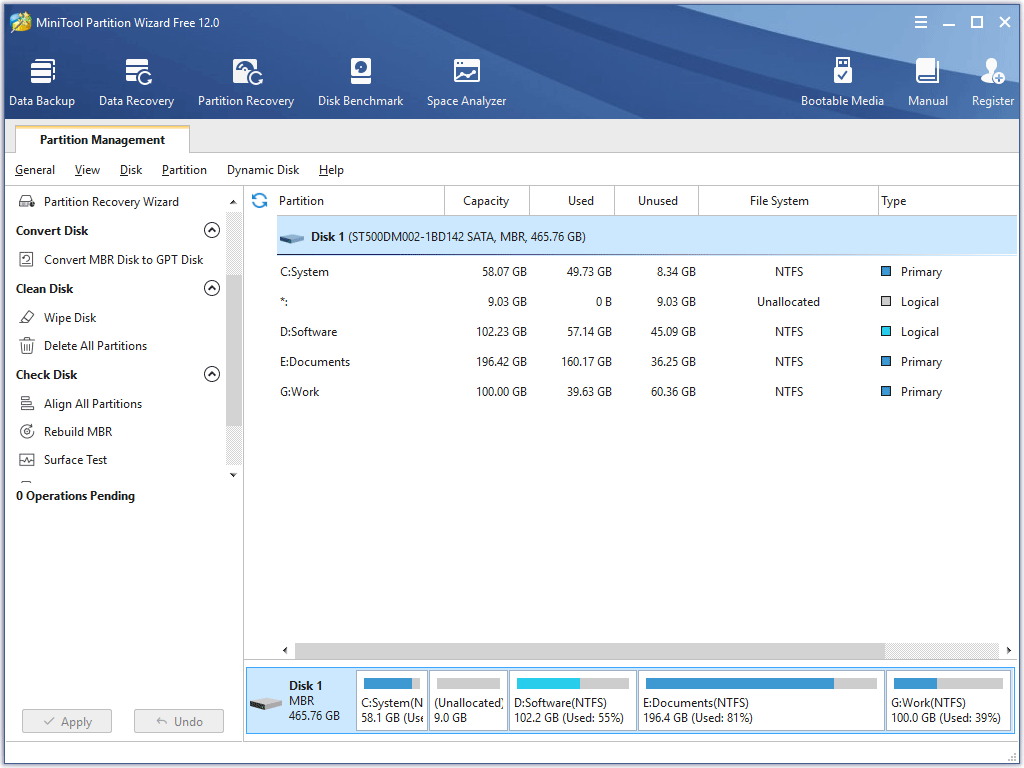Open the Bootable Media creator
The width and height of the screenshot is (1024, 768).
[x=843, y=80]
